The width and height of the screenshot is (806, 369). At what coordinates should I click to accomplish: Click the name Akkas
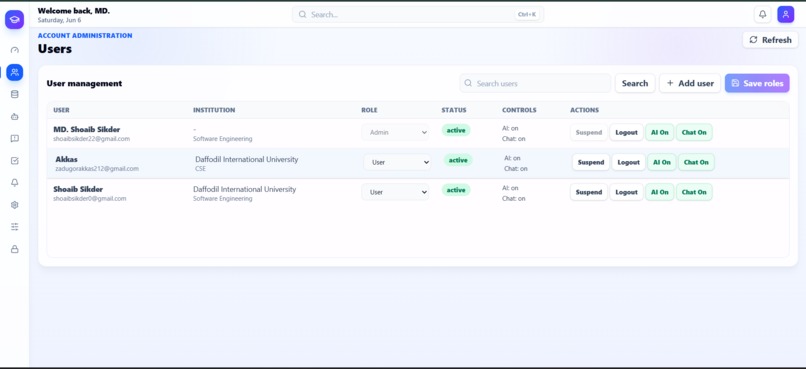pos(66,159)
